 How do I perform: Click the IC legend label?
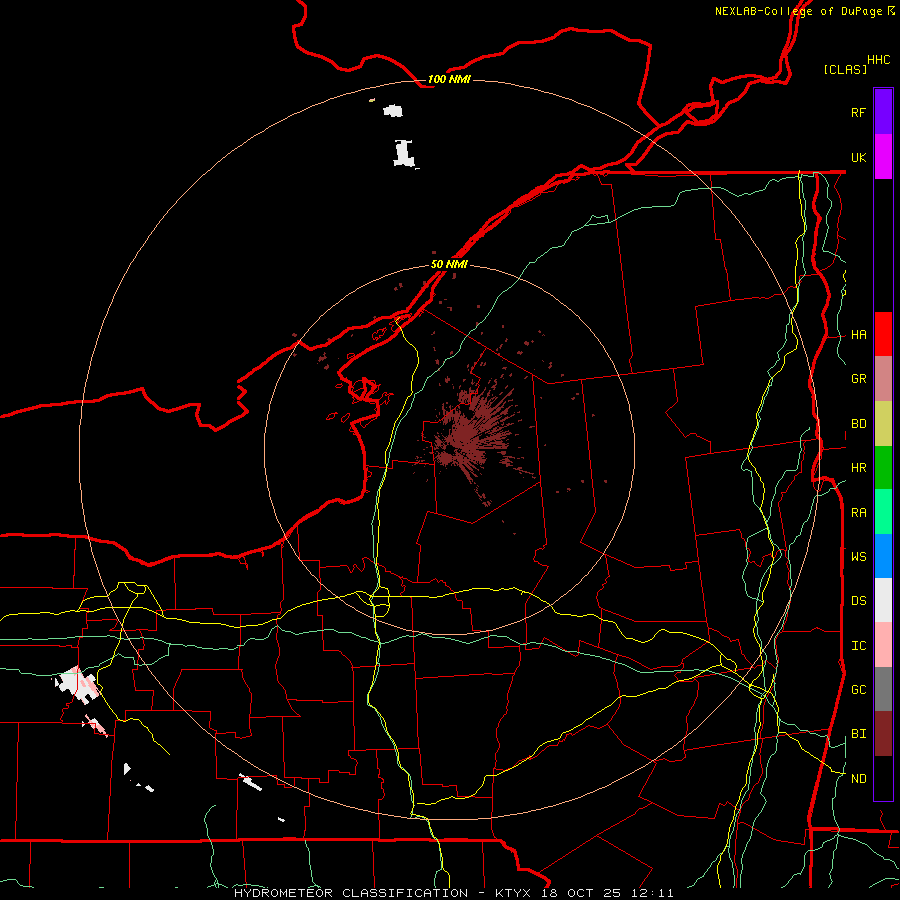[x=858, y=646]
